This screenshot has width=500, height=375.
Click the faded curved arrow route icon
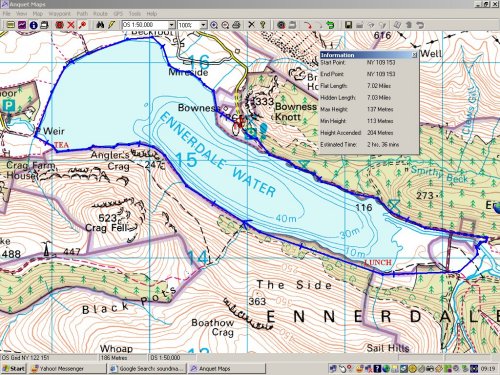(319, 25)
